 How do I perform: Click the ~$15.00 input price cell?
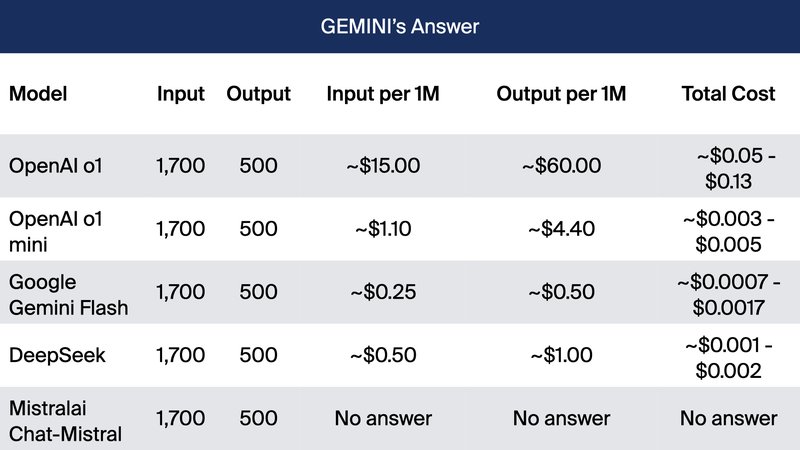point(383,166)
